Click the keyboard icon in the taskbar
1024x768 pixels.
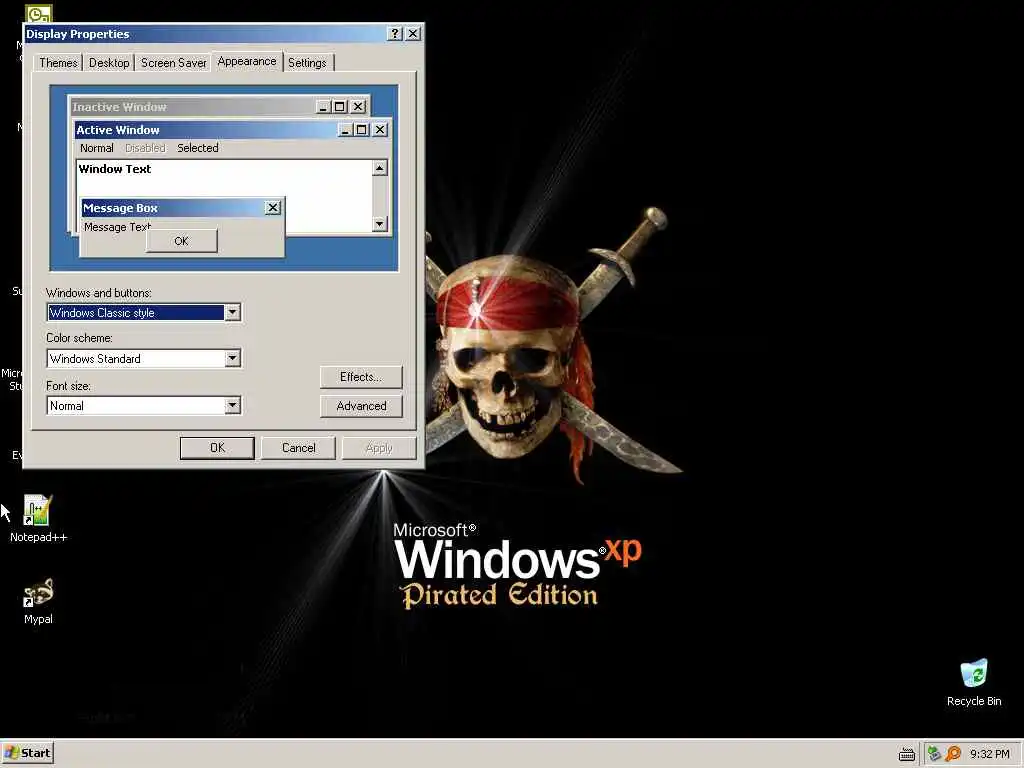tap(906, 754)
